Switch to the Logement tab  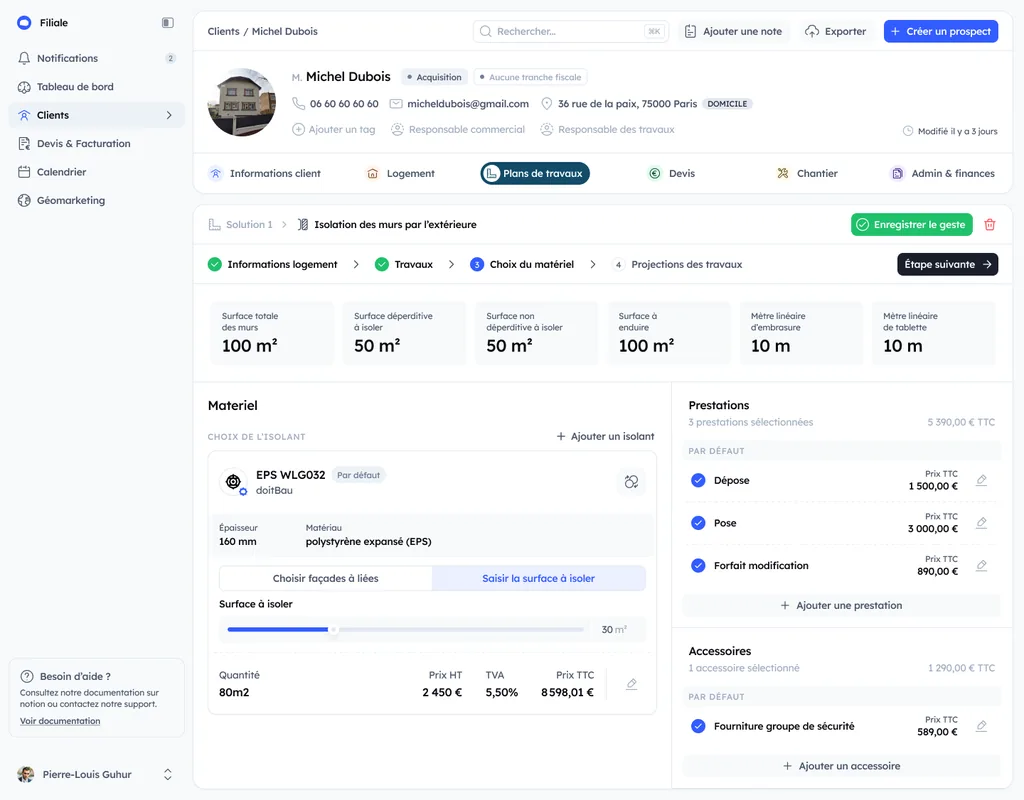pos(400,174)
